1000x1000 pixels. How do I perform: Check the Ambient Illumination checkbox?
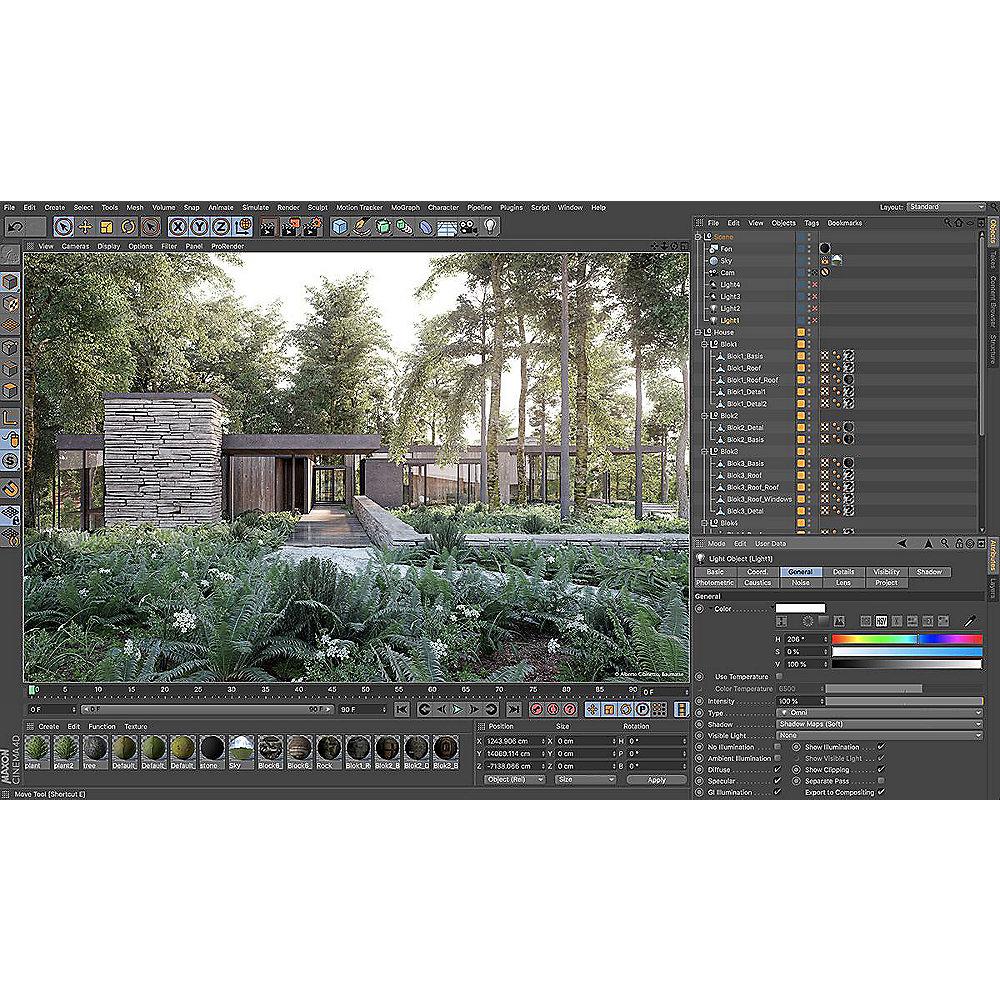coord(778,759)
